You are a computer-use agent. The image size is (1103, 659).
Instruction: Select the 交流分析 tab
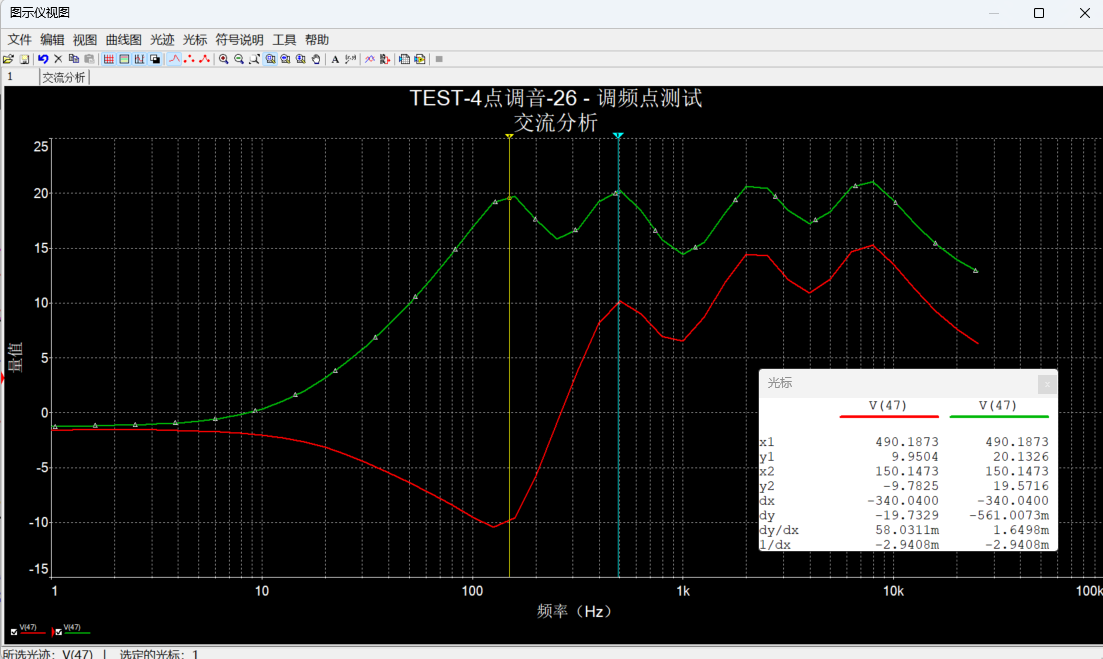pyautogui.click(x=63, y=77)
